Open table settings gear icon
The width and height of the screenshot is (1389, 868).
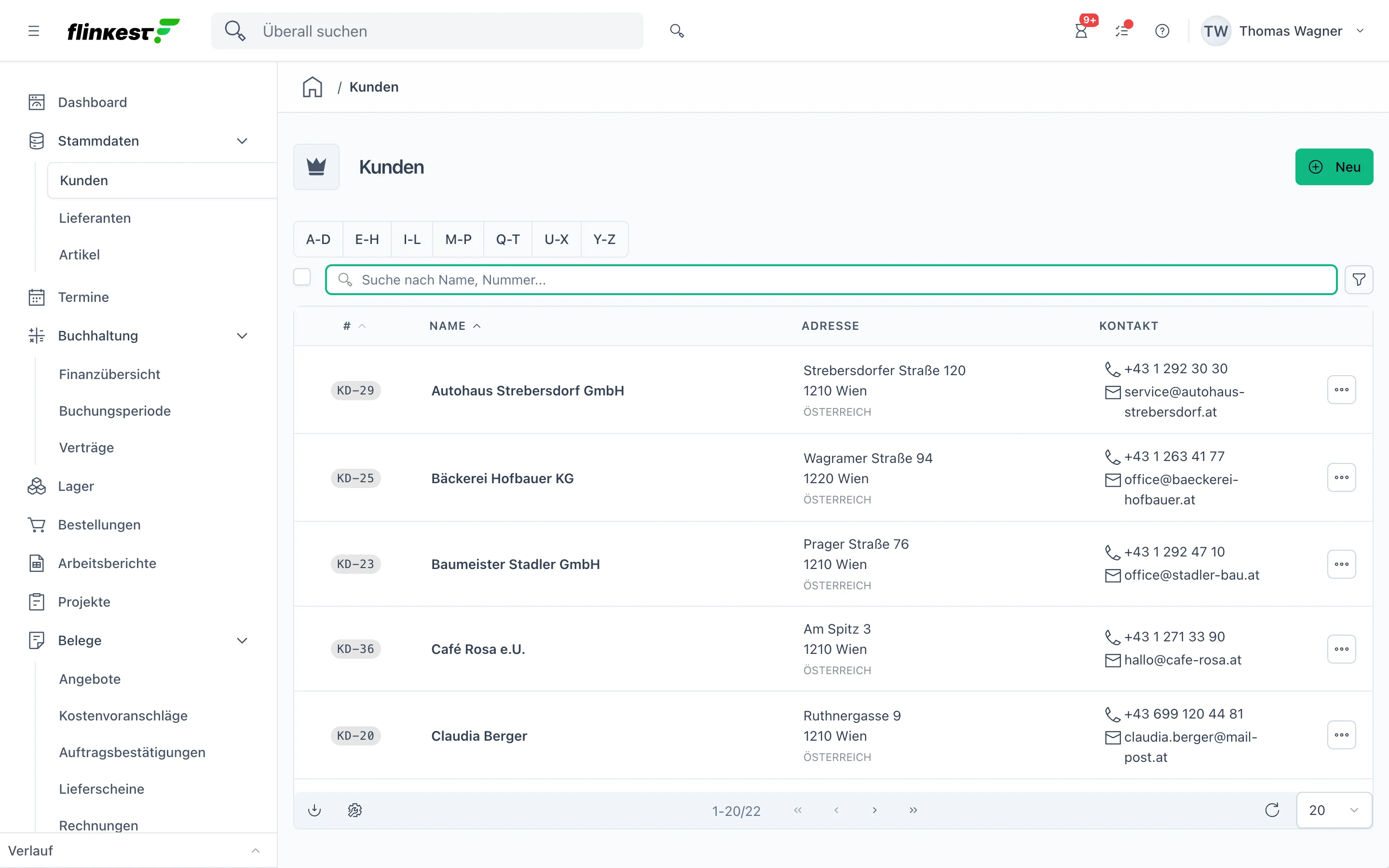tap(354, 810)
